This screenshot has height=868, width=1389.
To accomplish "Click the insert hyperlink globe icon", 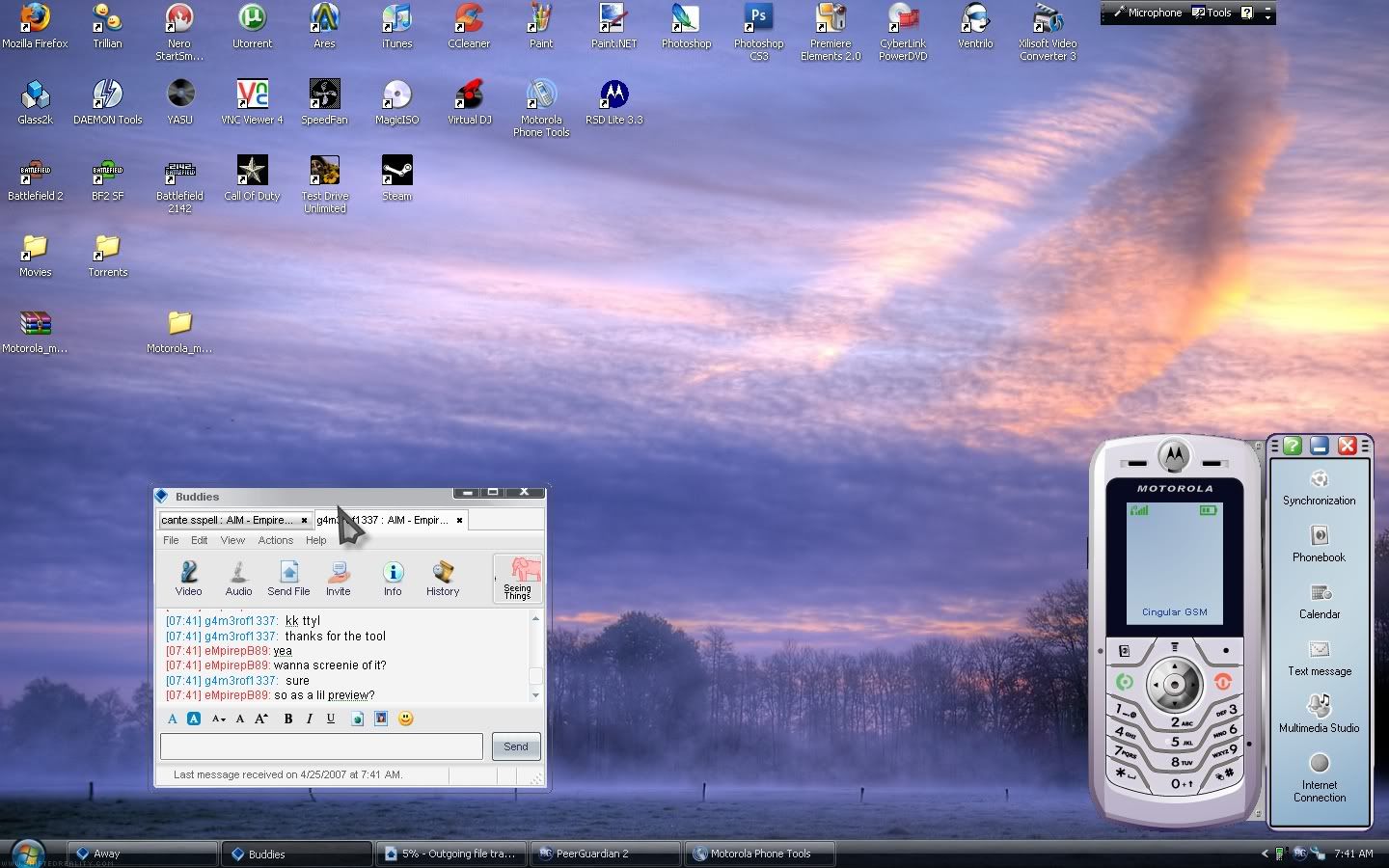I will (357, 719).
